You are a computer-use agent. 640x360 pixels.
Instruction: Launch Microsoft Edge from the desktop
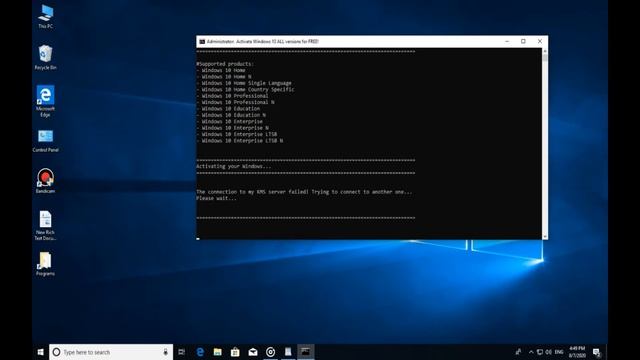click(45, 101)
